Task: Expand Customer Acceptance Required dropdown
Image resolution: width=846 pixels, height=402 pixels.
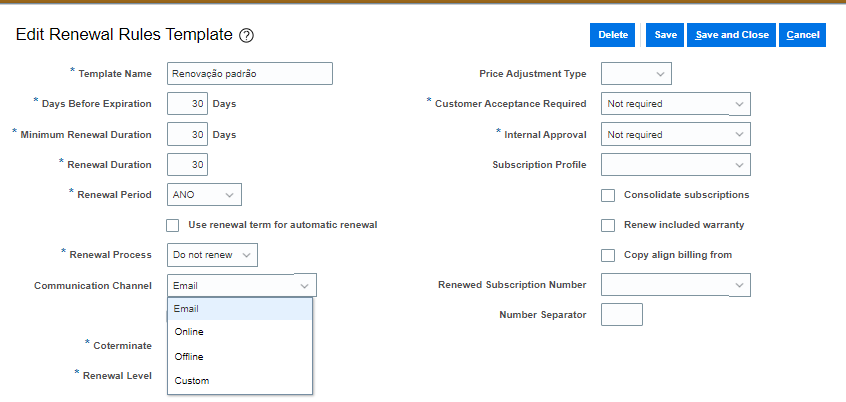Action: pos(676,104)
